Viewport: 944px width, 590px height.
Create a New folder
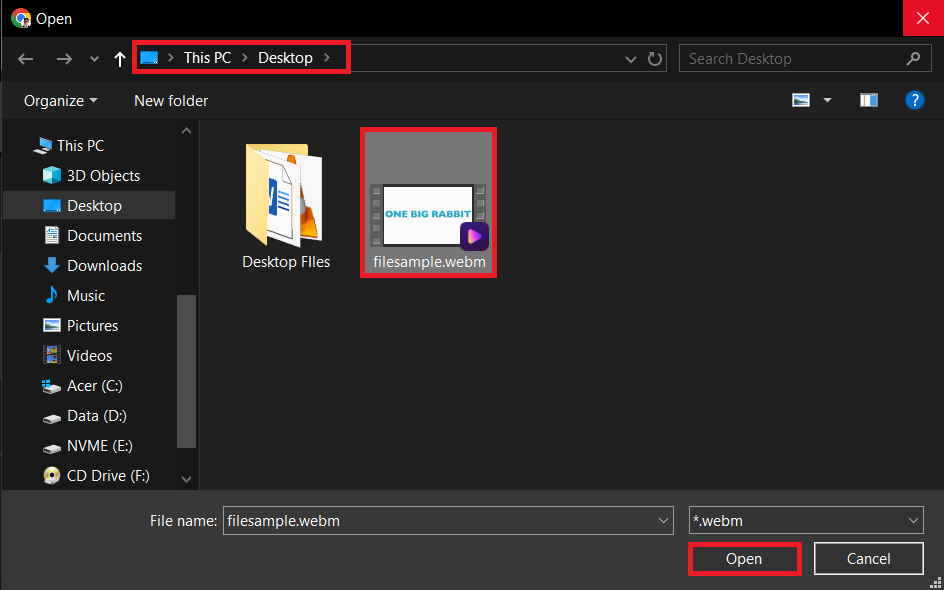click(171, 101)
